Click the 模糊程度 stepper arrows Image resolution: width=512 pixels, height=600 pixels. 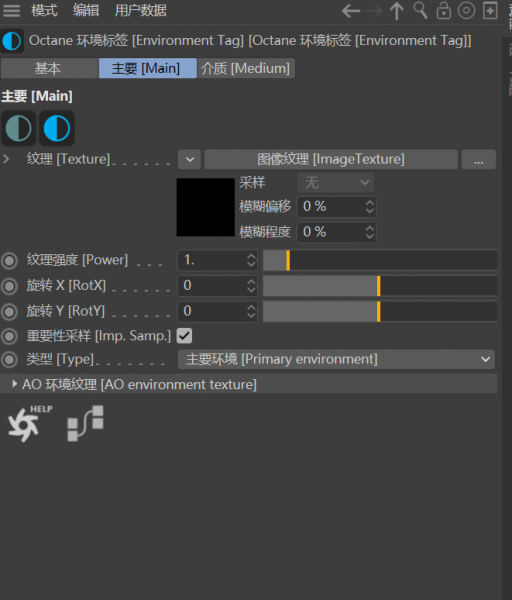click(369, 232)
